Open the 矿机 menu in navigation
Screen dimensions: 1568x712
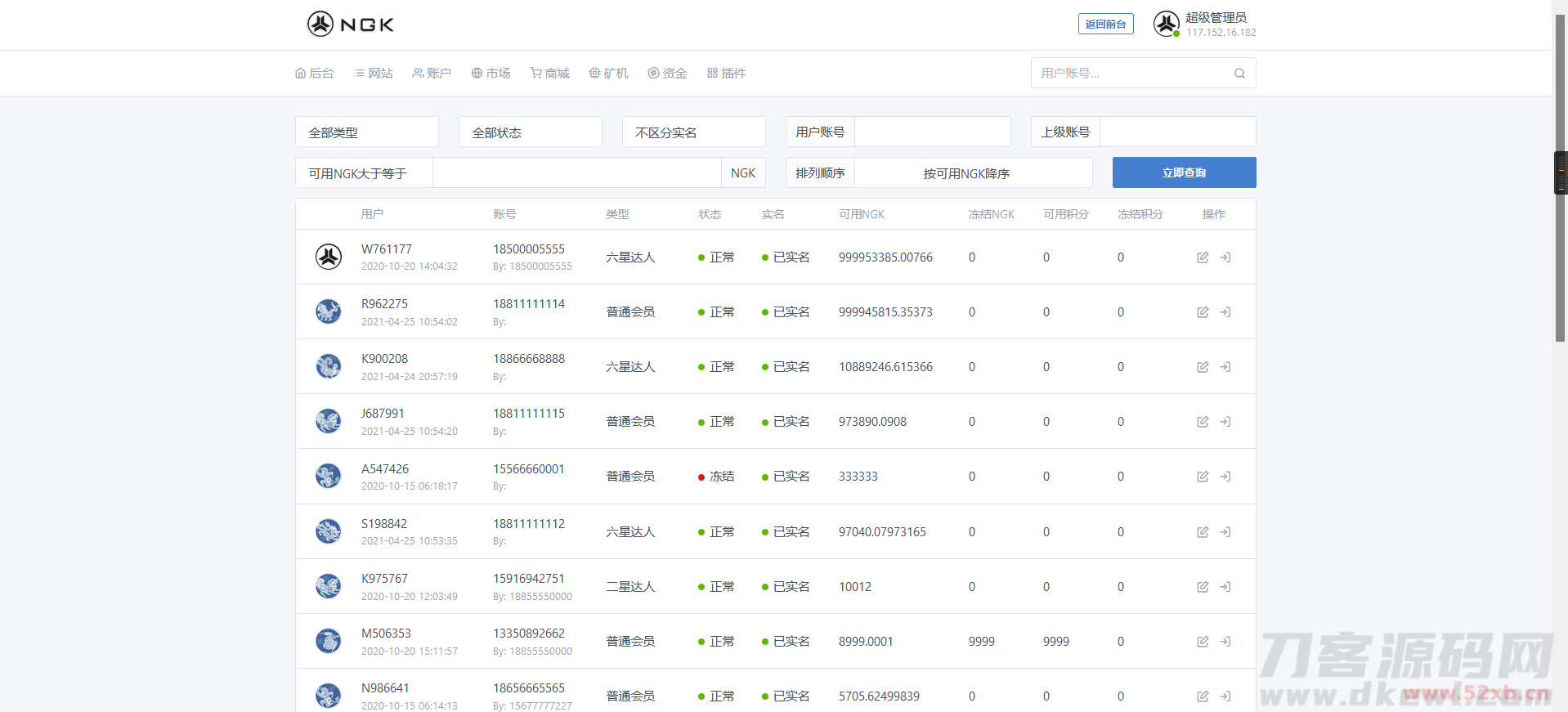[609, 74]
